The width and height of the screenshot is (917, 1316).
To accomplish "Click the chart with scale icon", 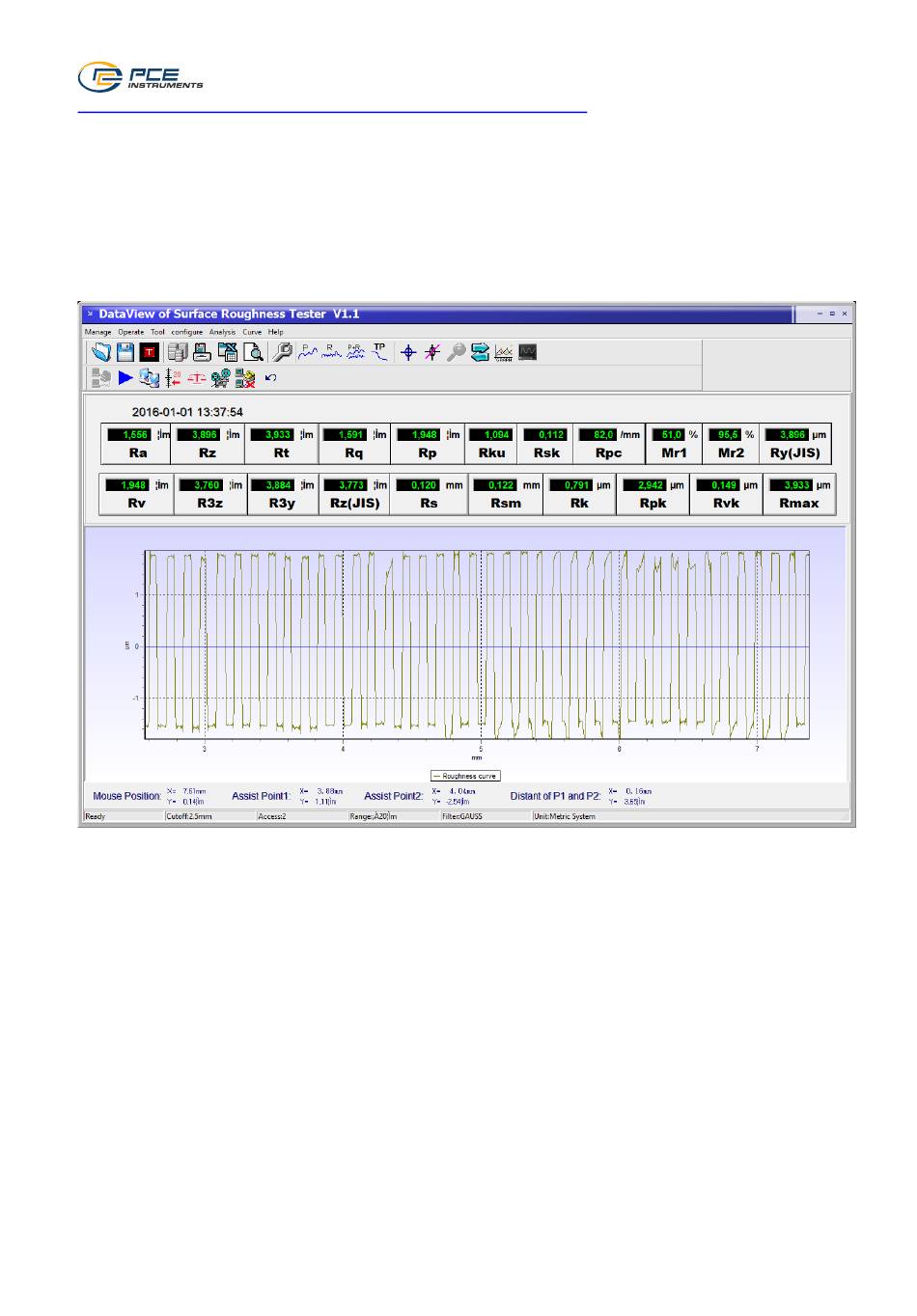I will click(x=504, y=352).
